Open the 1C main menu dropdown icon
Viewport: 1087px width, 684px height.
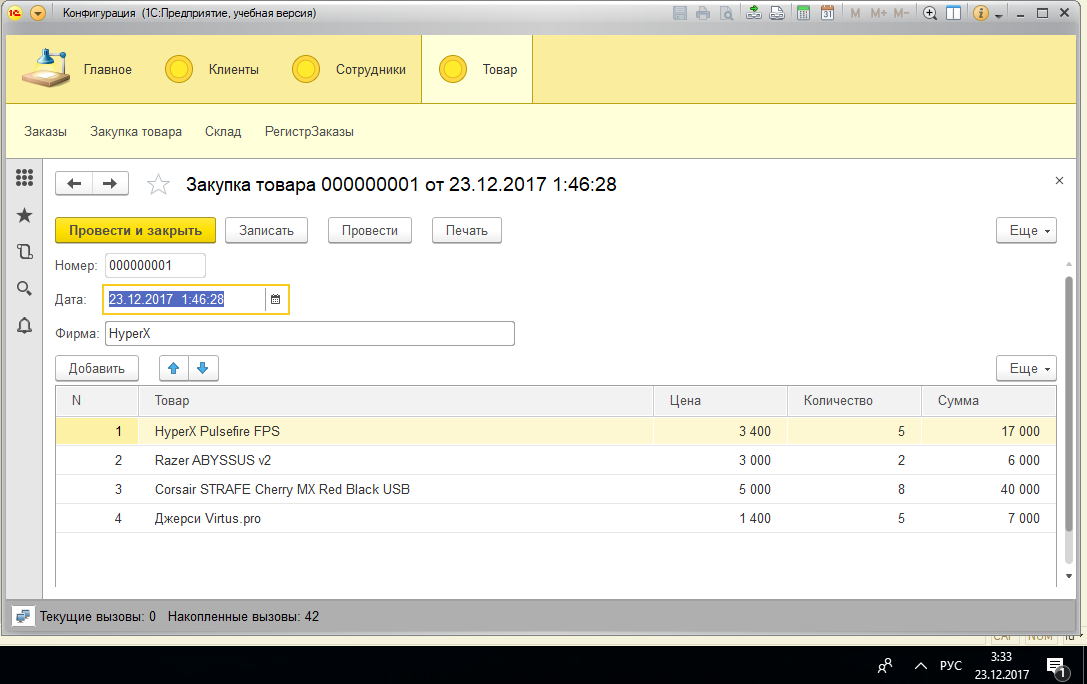click(x=38, y=13)
